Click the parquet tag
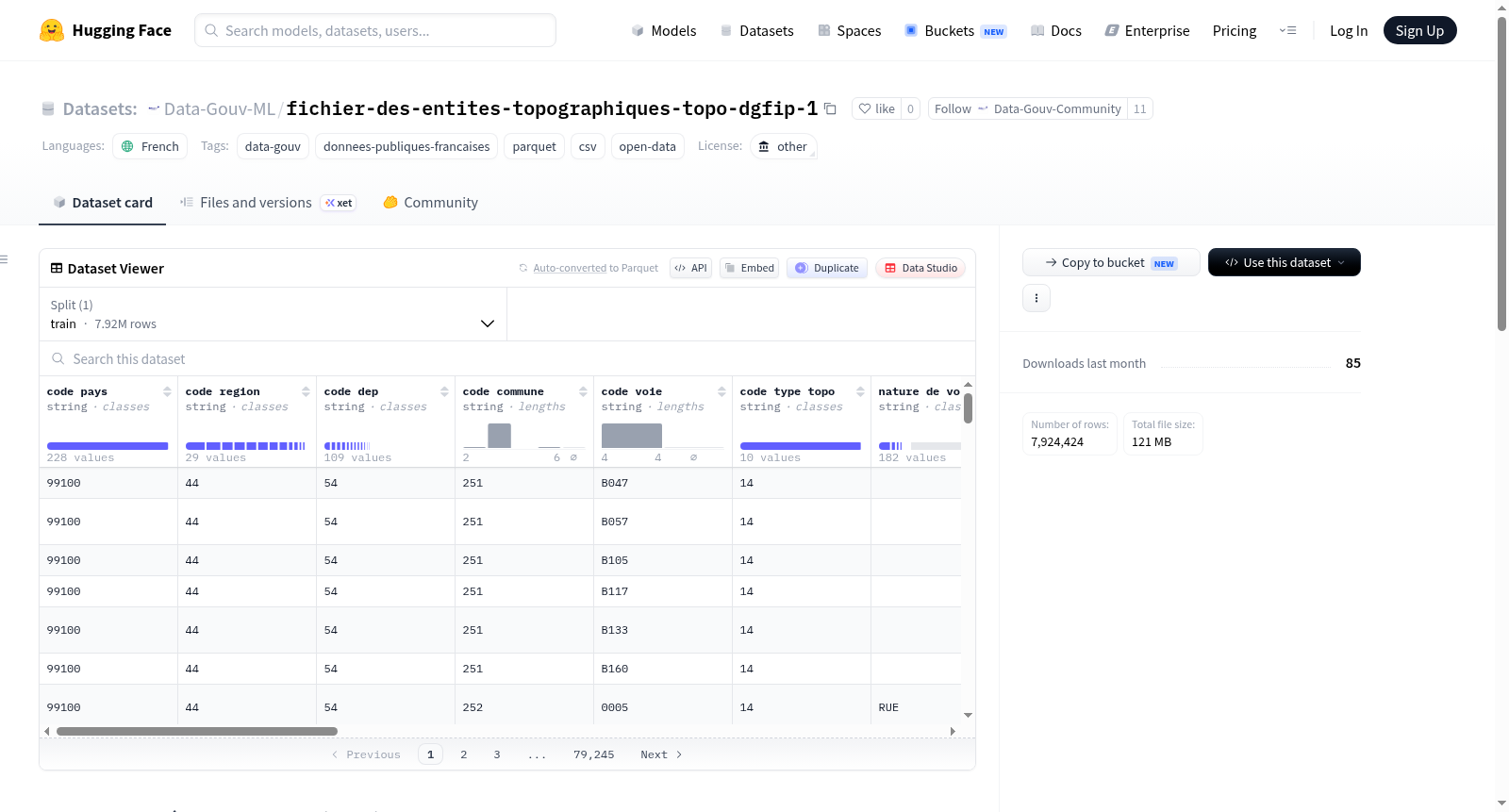This screenshot has width=1509, height=812. (x=535, y=146)
